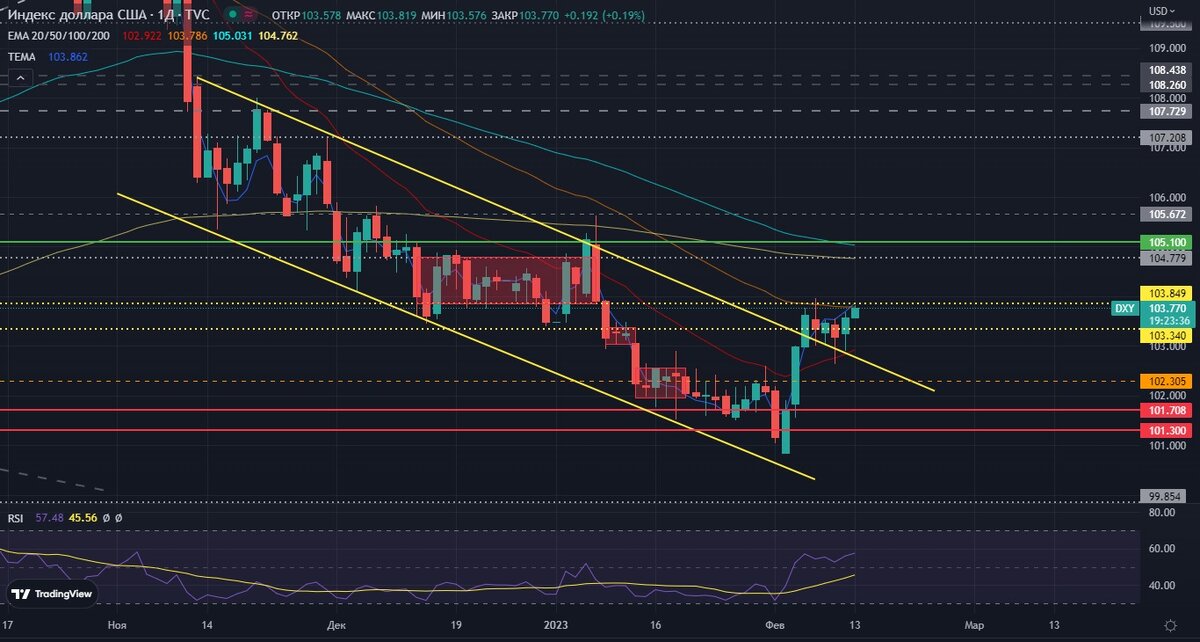Click the second Ø icon in the RSI legend

pos(118,518)
